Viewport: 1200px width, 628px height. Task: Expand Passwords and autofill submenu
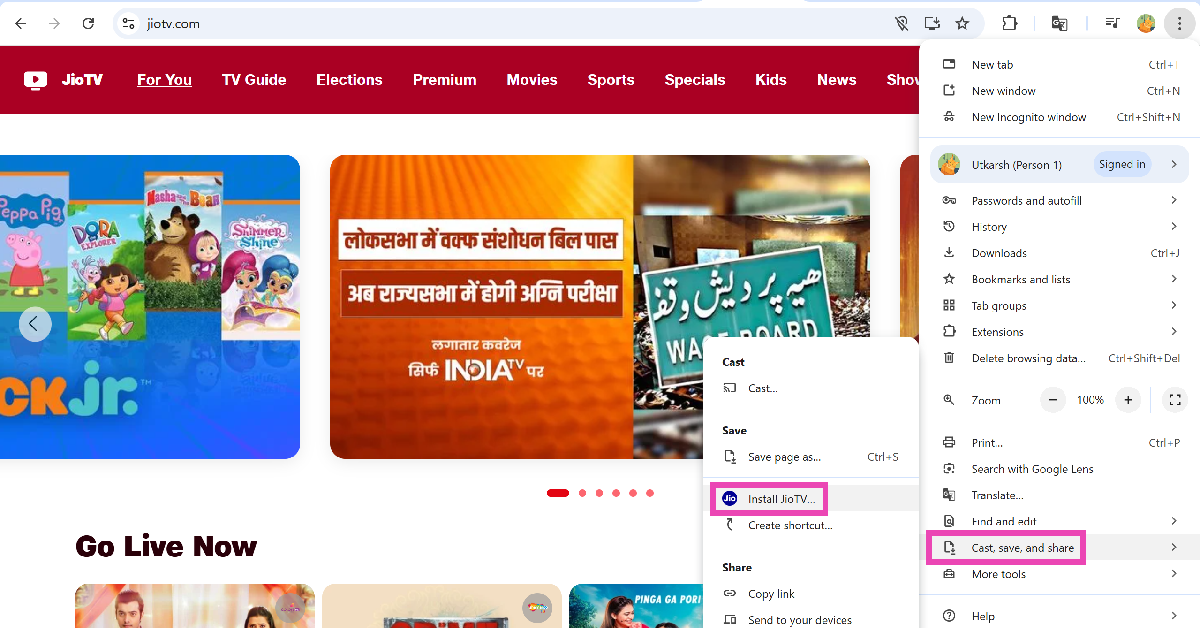(1174, 201)
